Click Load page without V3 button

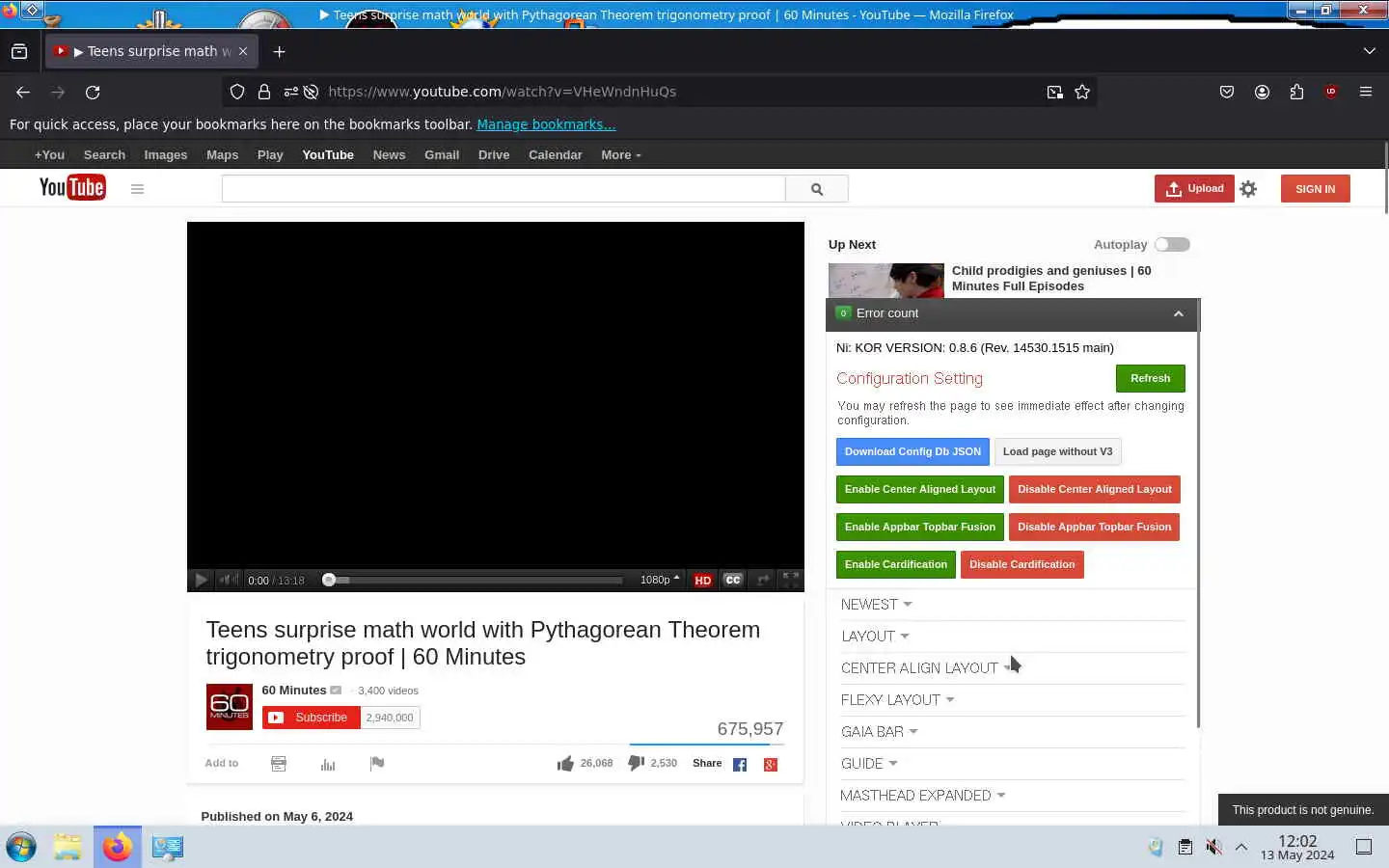[x=1057, y=451]
